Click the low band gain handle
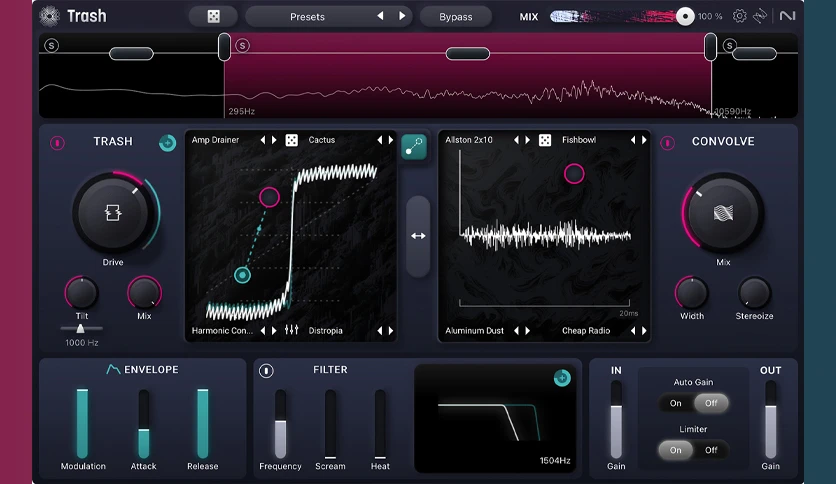The image size is (836, 484). point(131,53)
